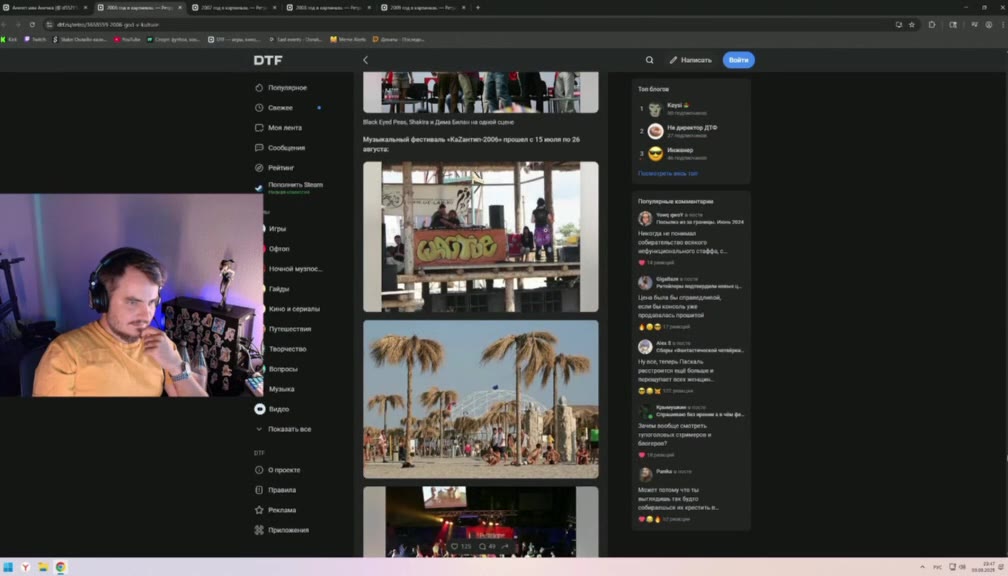Screen dimensions: 1008x576
Task: Click the Рейтинг sidebar icon
Action: 259,167
